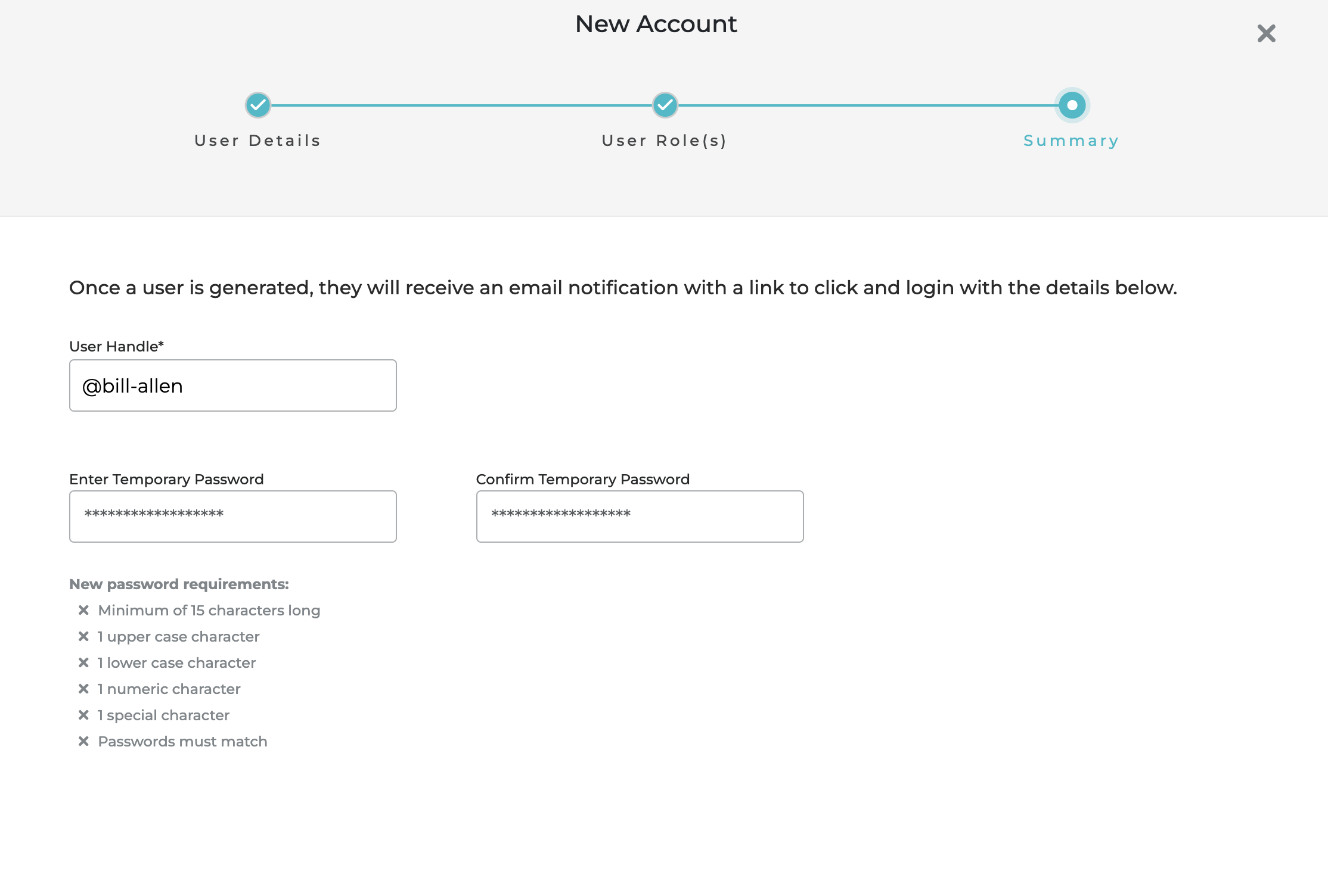Go to User Role(s) step label

click(665, 141)
